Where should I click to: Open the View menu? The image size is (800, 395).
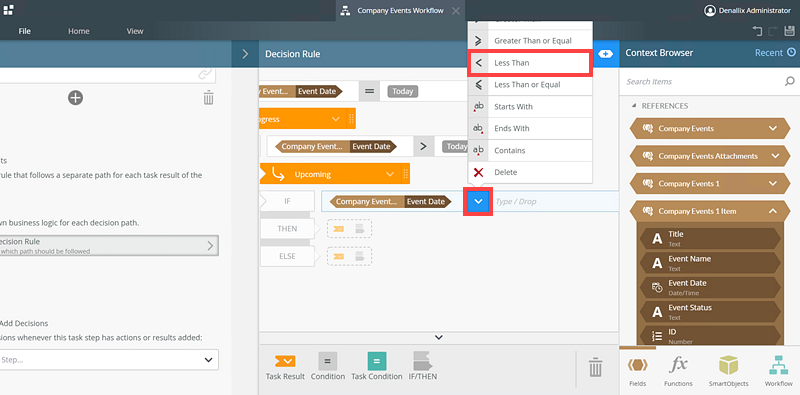(x=135, y=31)
